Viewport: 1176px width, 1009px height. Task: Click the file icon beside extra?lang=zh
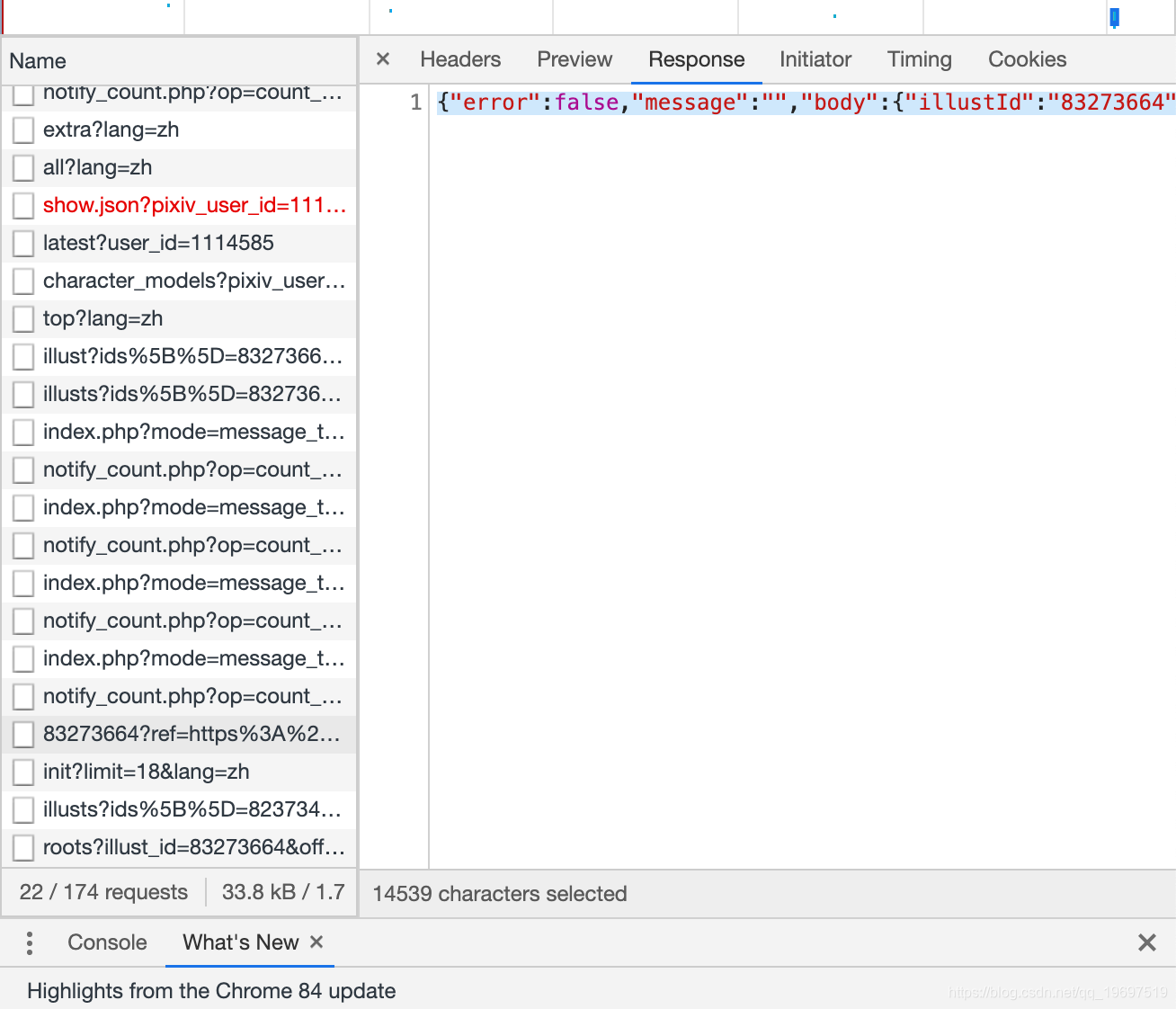click(x=23, y=130)
